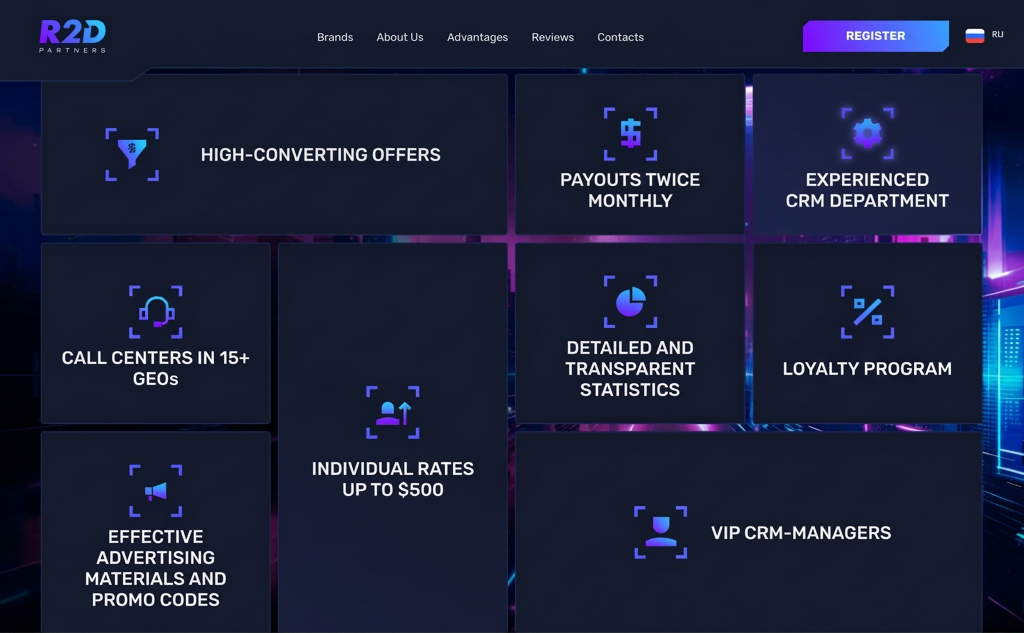The image size is (1024, 633).
Task: Click the person icon beside VIP CRM-Managers
Action: 660,532
